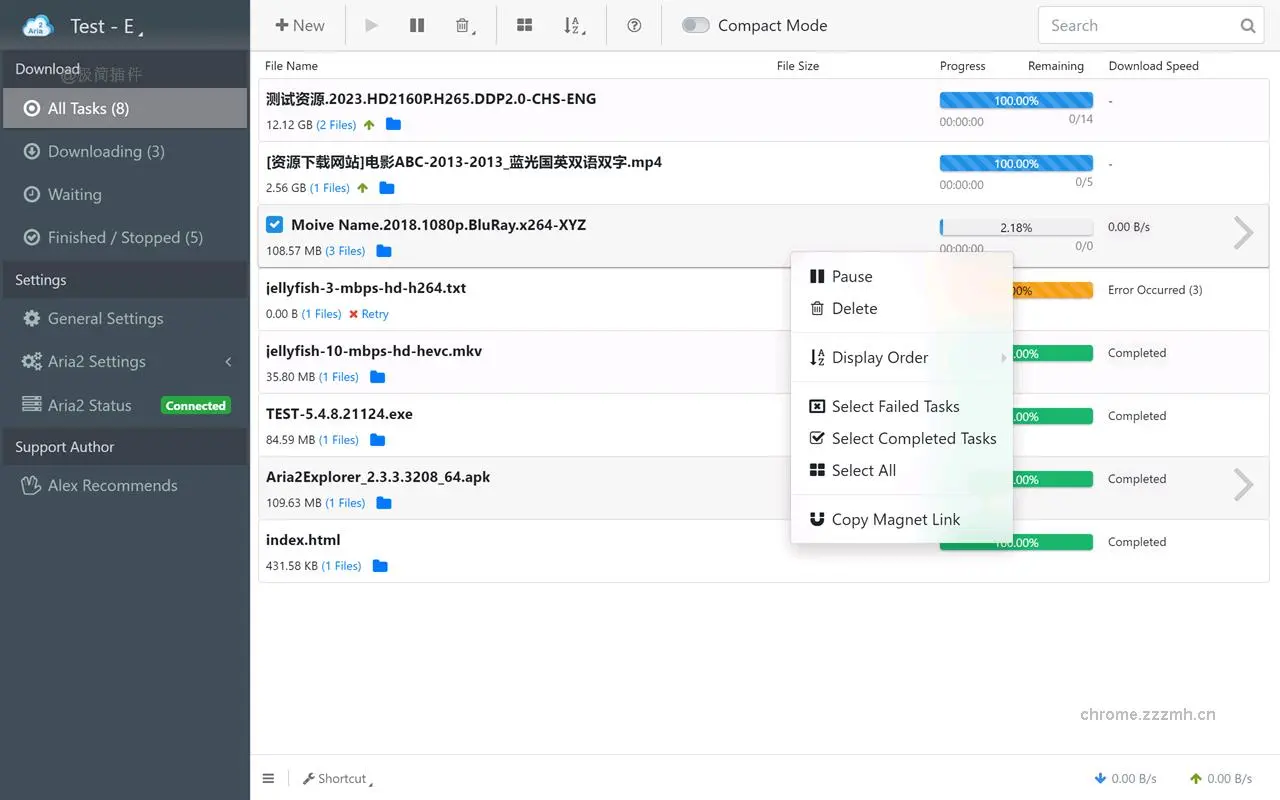This screenshot has height=800, width=1280.
Task: Click the green Connected badge
Action: tap(196, 406)
